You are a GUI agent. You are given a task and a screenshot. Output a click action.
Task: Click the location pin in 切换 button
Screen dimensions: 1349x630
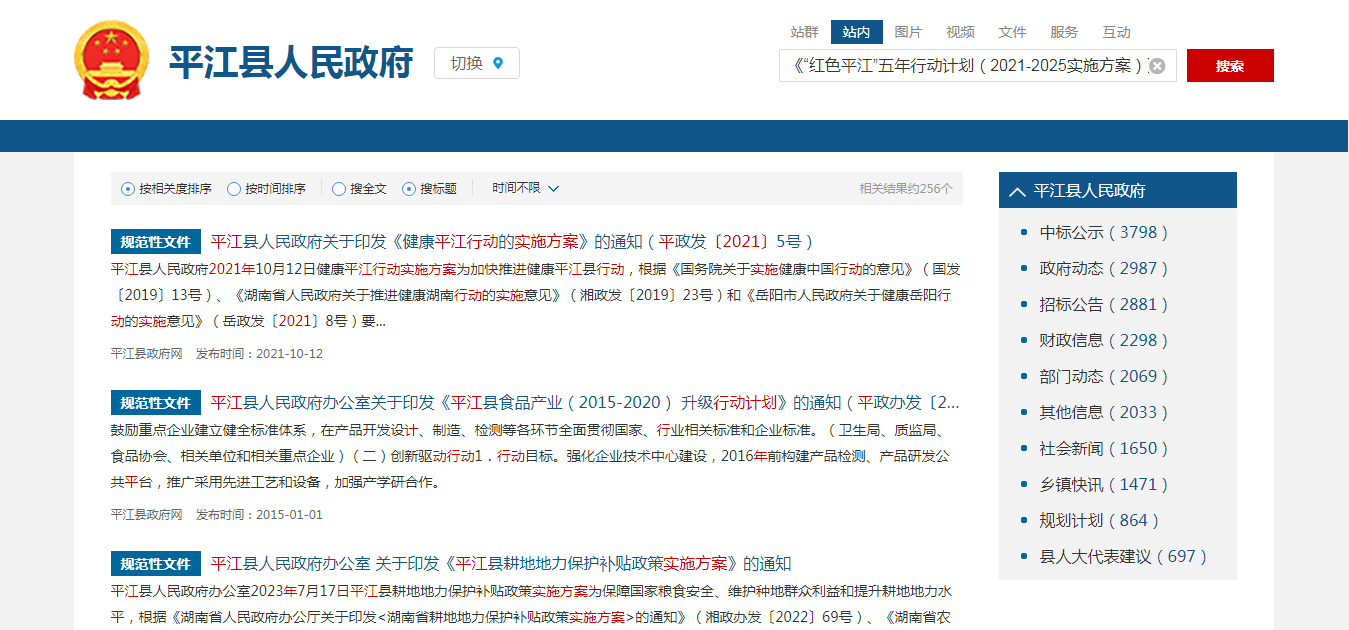coord(499,63)
